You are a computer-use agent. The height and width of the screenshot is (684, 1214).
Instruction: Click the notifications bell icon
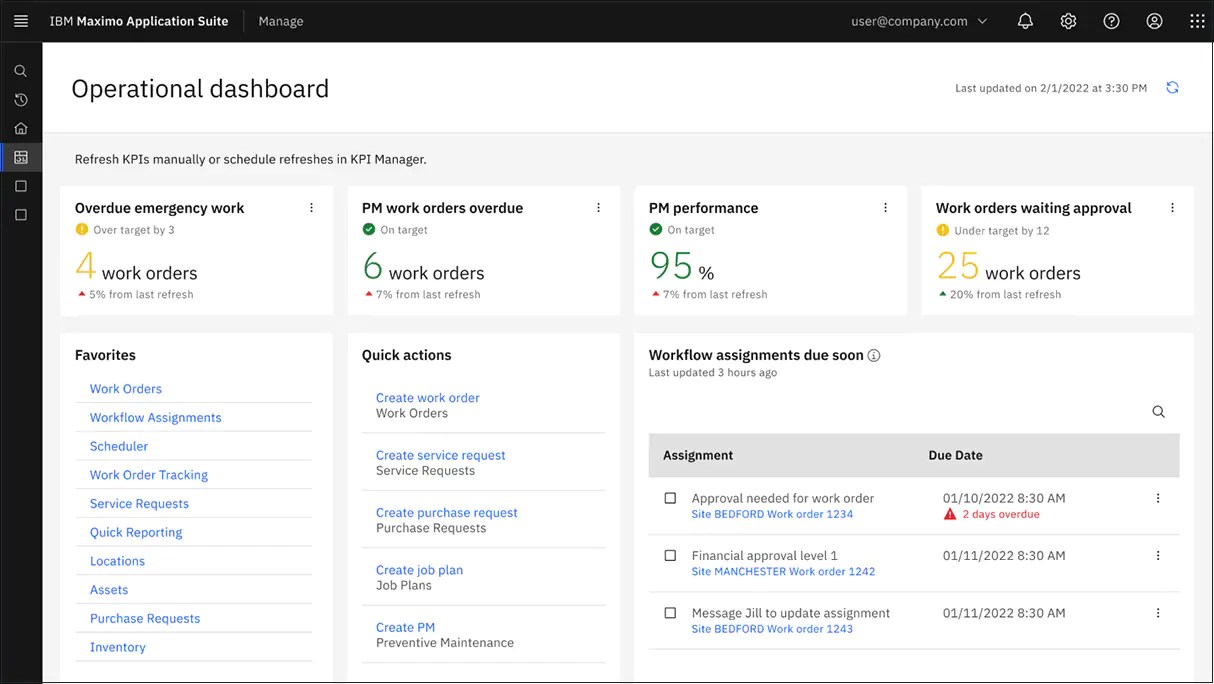click(1025, 20)
